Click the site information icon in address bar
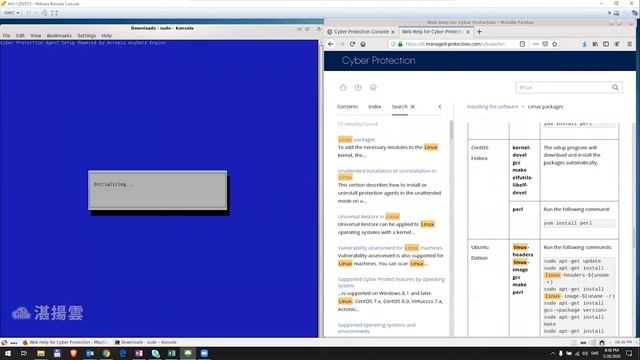The image size is (640, 360). (x=393, y=44)
